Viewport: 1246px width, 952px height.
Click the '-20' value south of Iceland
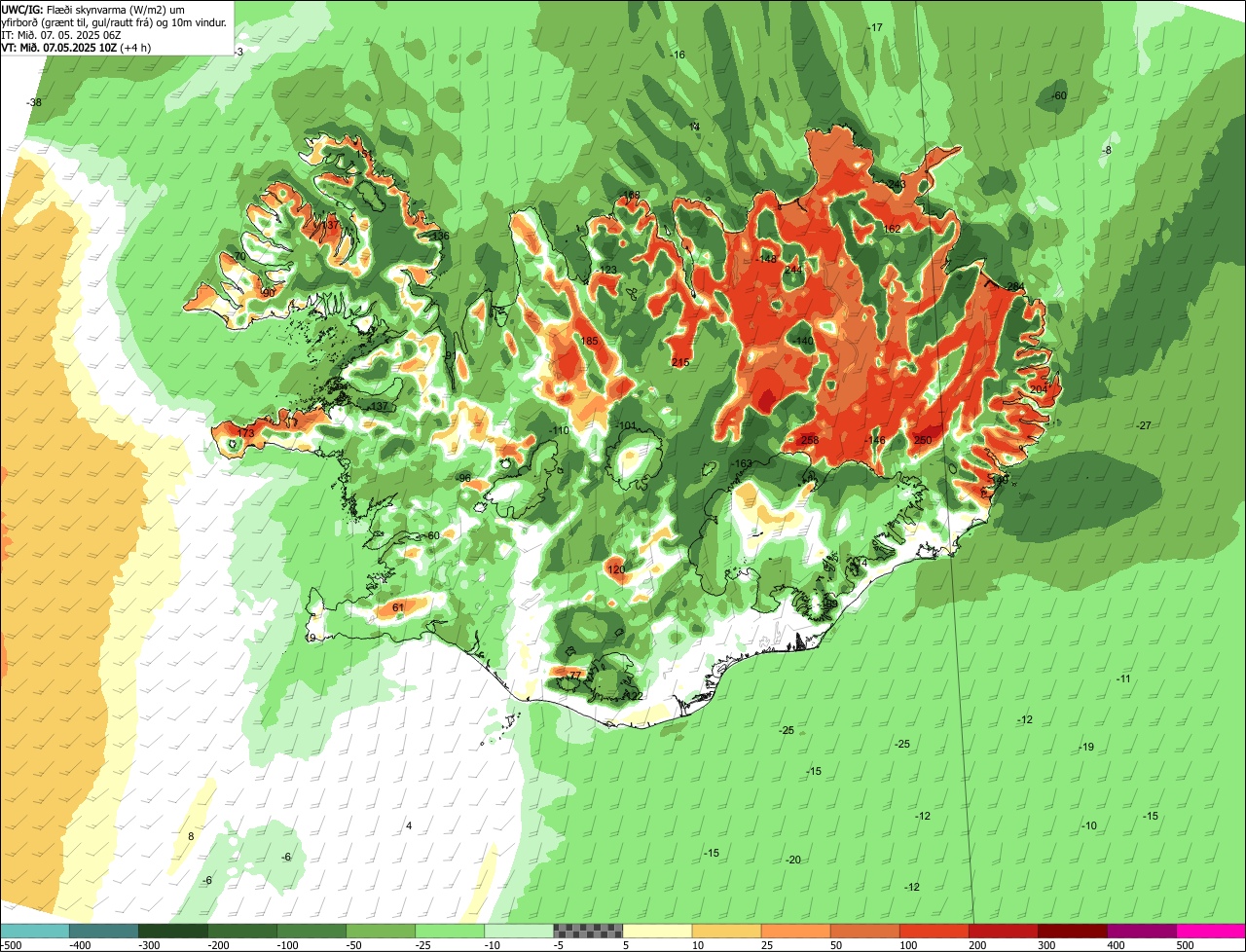pyautogui.click(x=793, y=860)
